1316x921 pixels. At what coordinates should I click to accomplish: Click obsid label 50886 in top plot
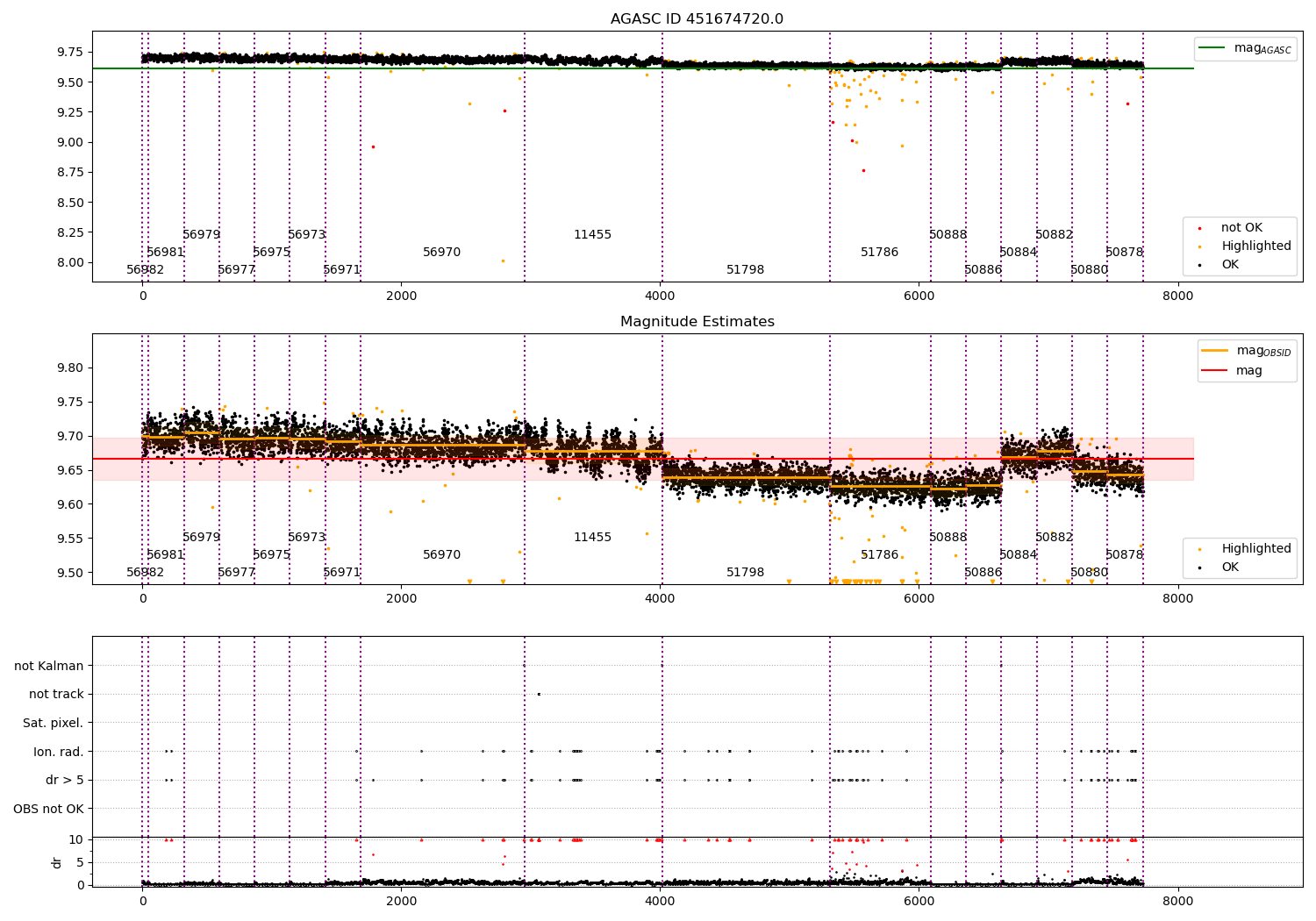pyautogui.click(x=983, y=270)
